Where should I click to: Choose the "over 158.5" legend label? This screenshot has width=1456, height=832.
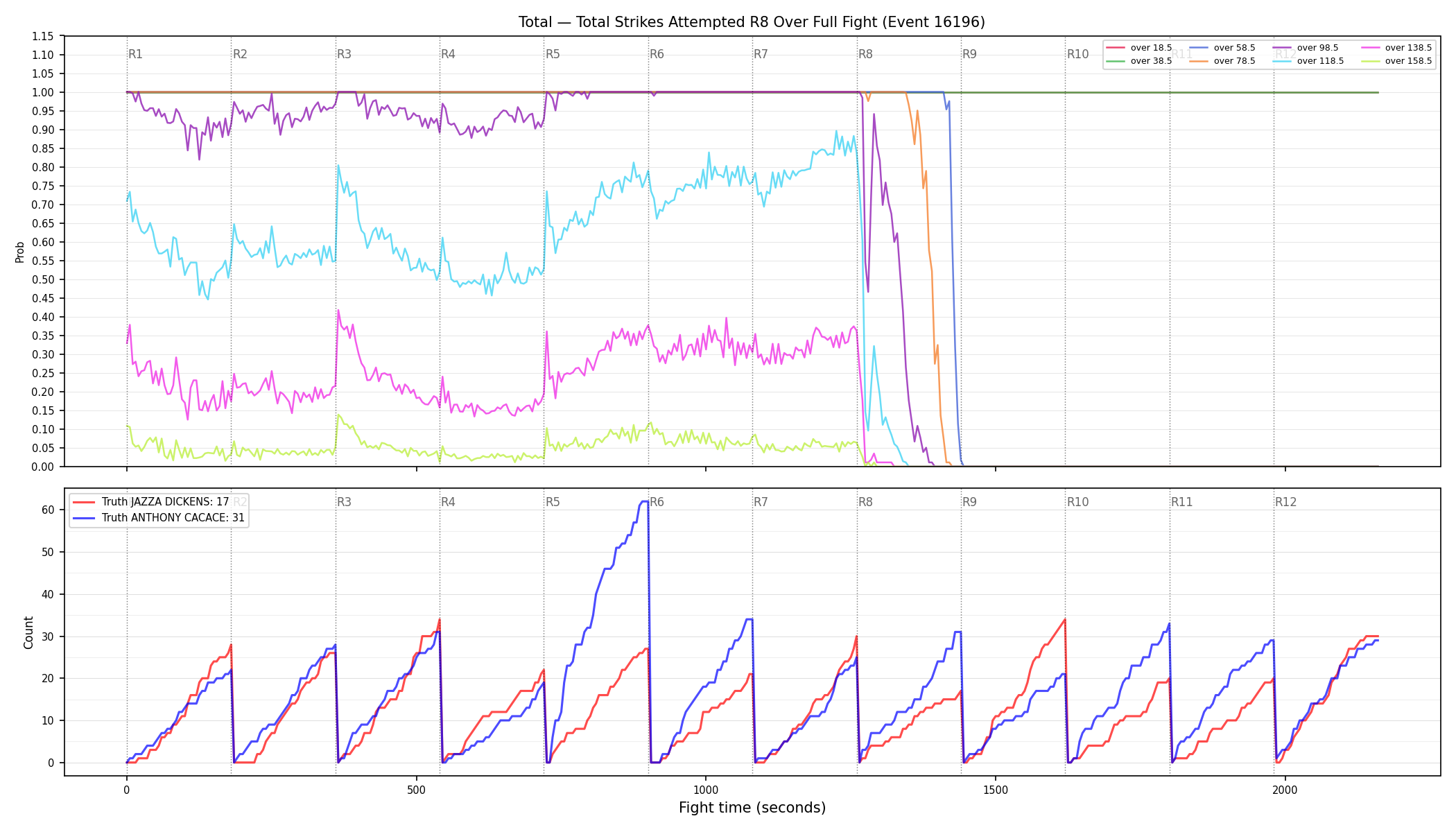1408,61
